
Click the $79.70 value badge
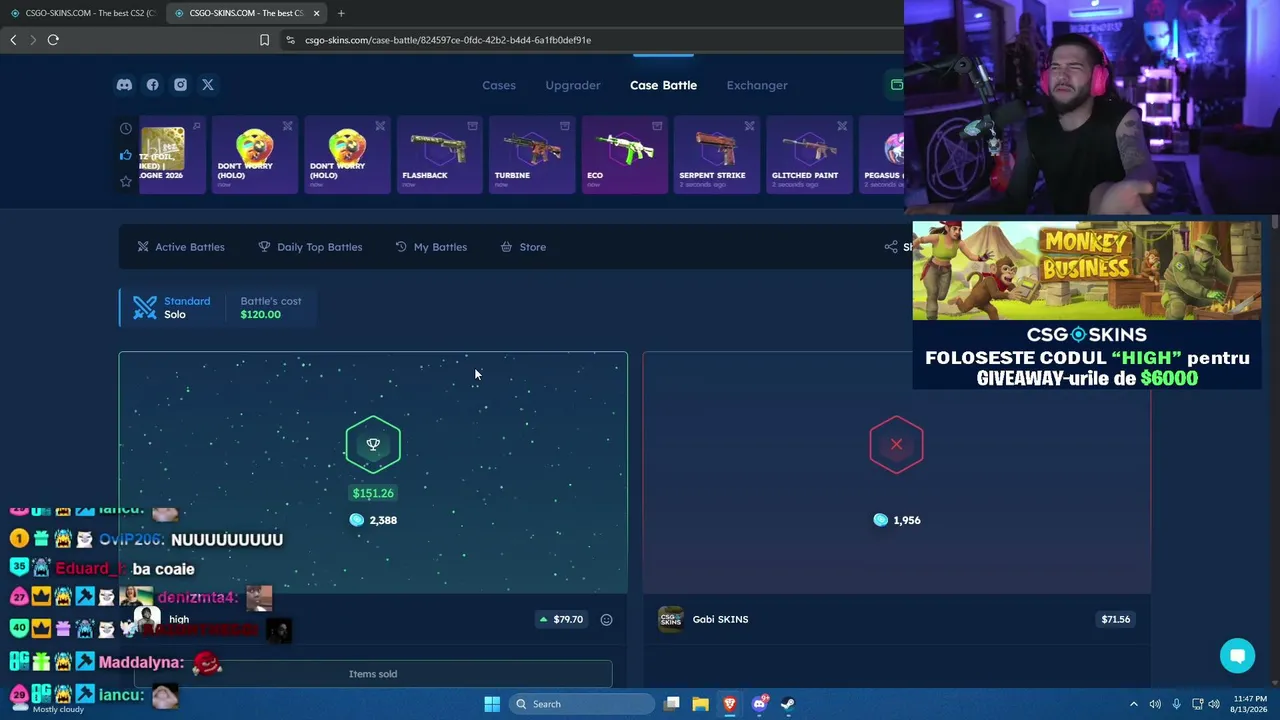pos(561,620)
